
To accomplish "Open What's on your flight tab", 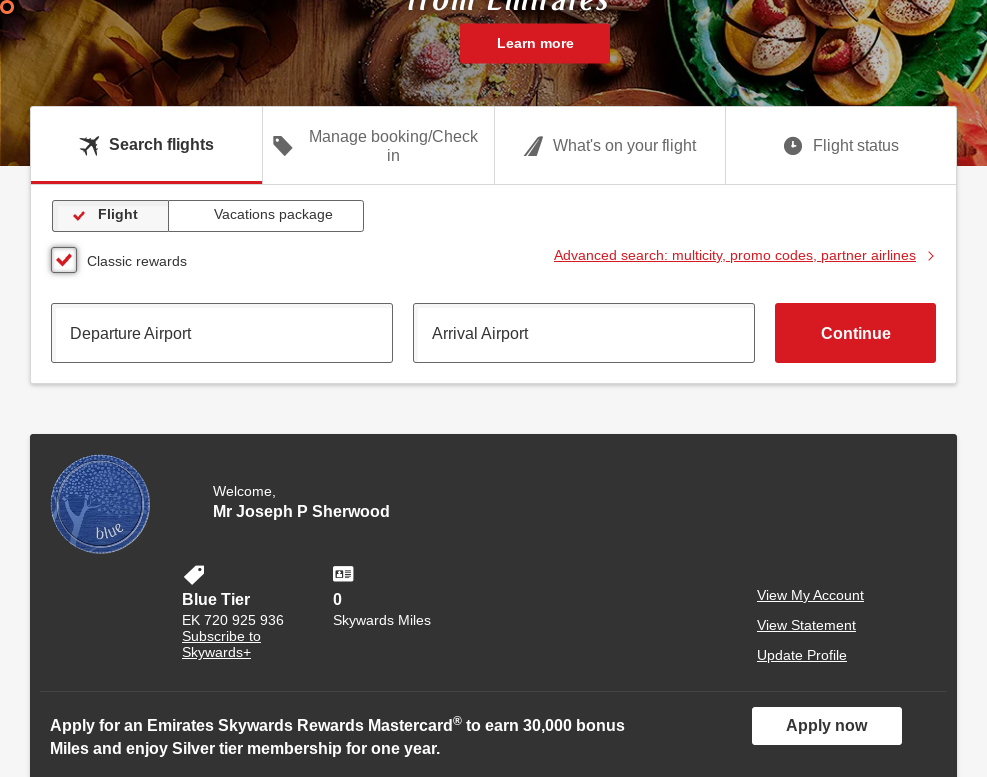I will pos(610,145).
